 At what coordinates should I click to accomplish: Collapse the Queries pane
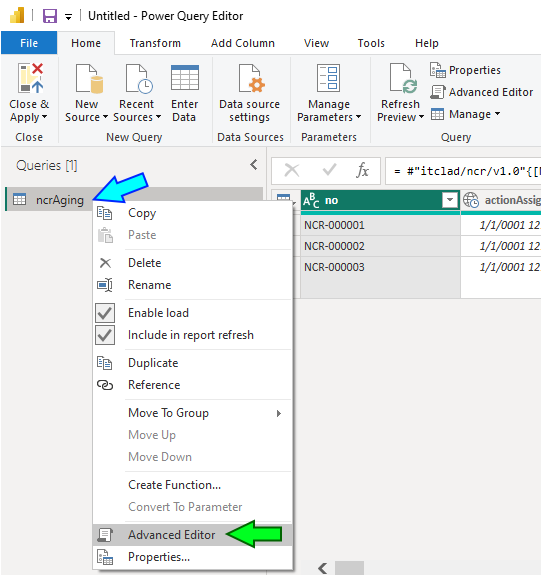(254, 165)
